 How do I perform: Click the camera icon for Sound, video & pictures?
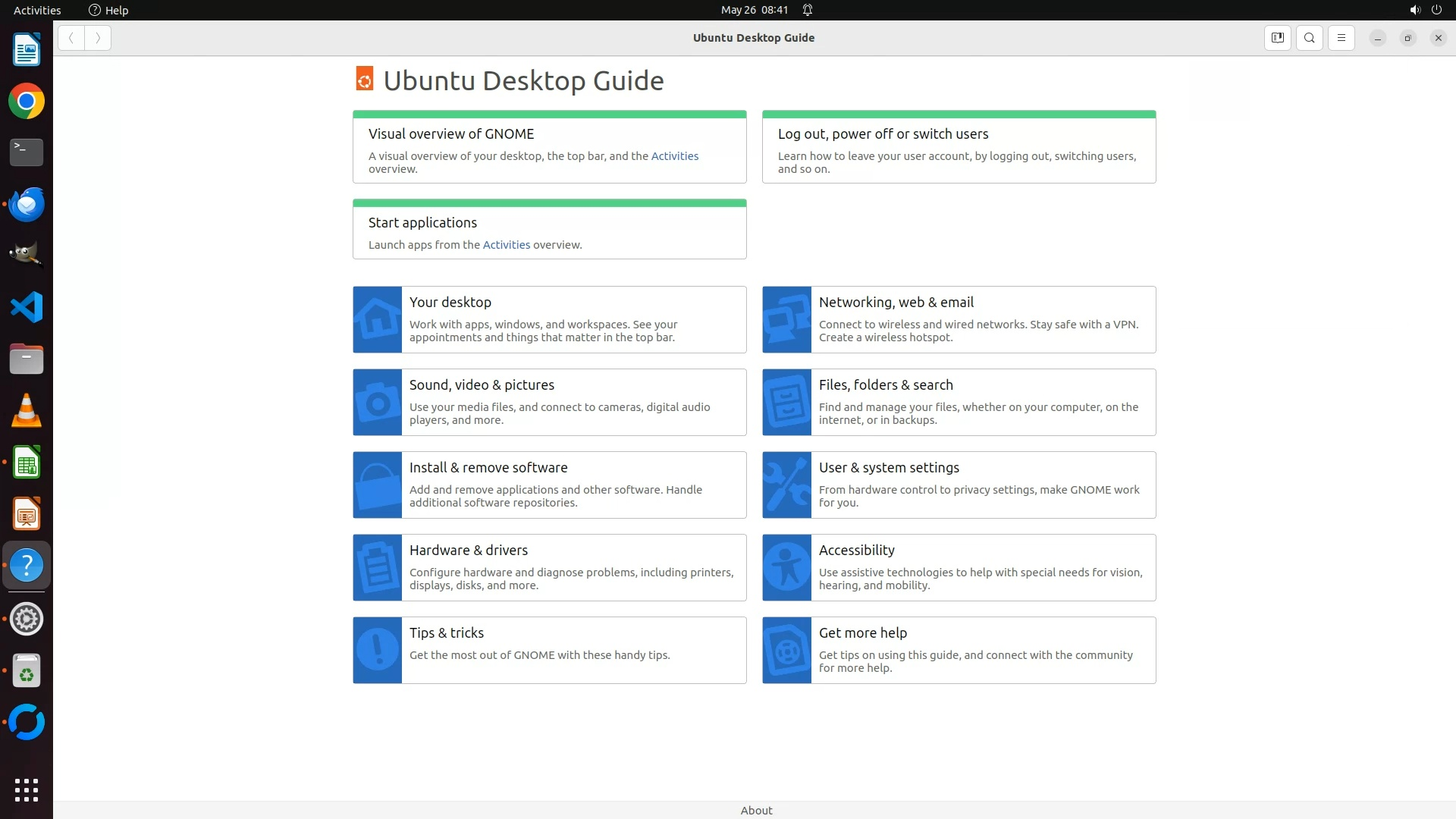[377, 403]
